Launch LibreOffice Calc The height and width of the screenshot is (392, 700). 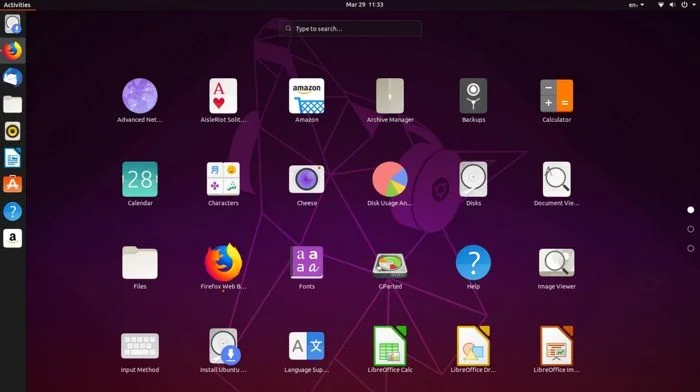tap(390, 346)
